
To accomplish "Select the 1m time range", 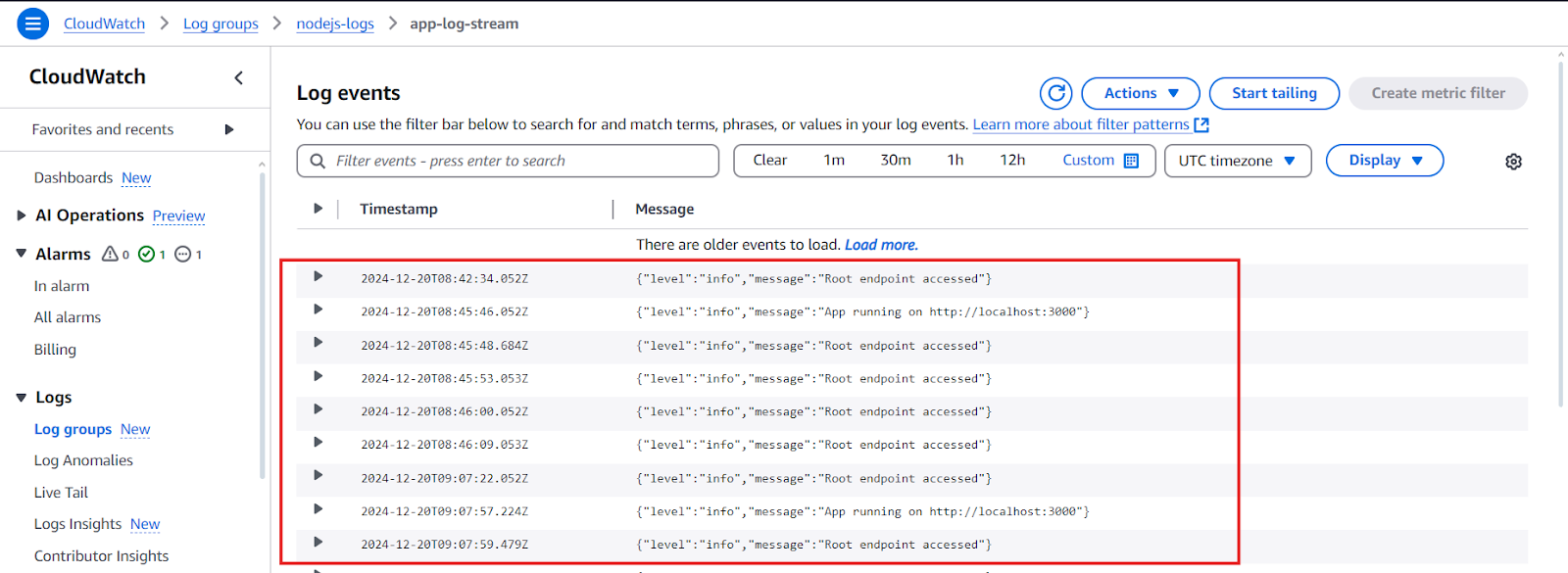I will [834, 161].
